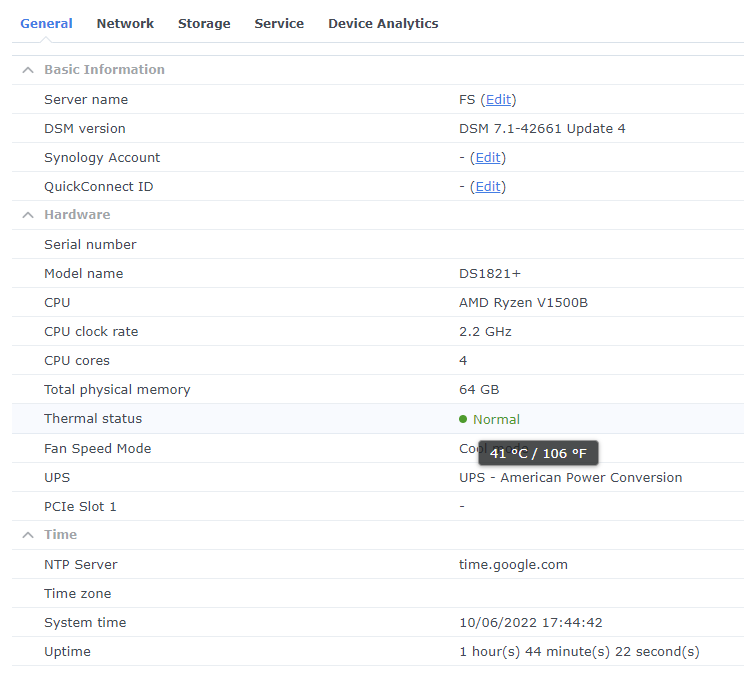The width and height of the screenshot is (744, 678).
Task: Click the UPS American Power Conversion value
Action: click(x=570, y=478)
